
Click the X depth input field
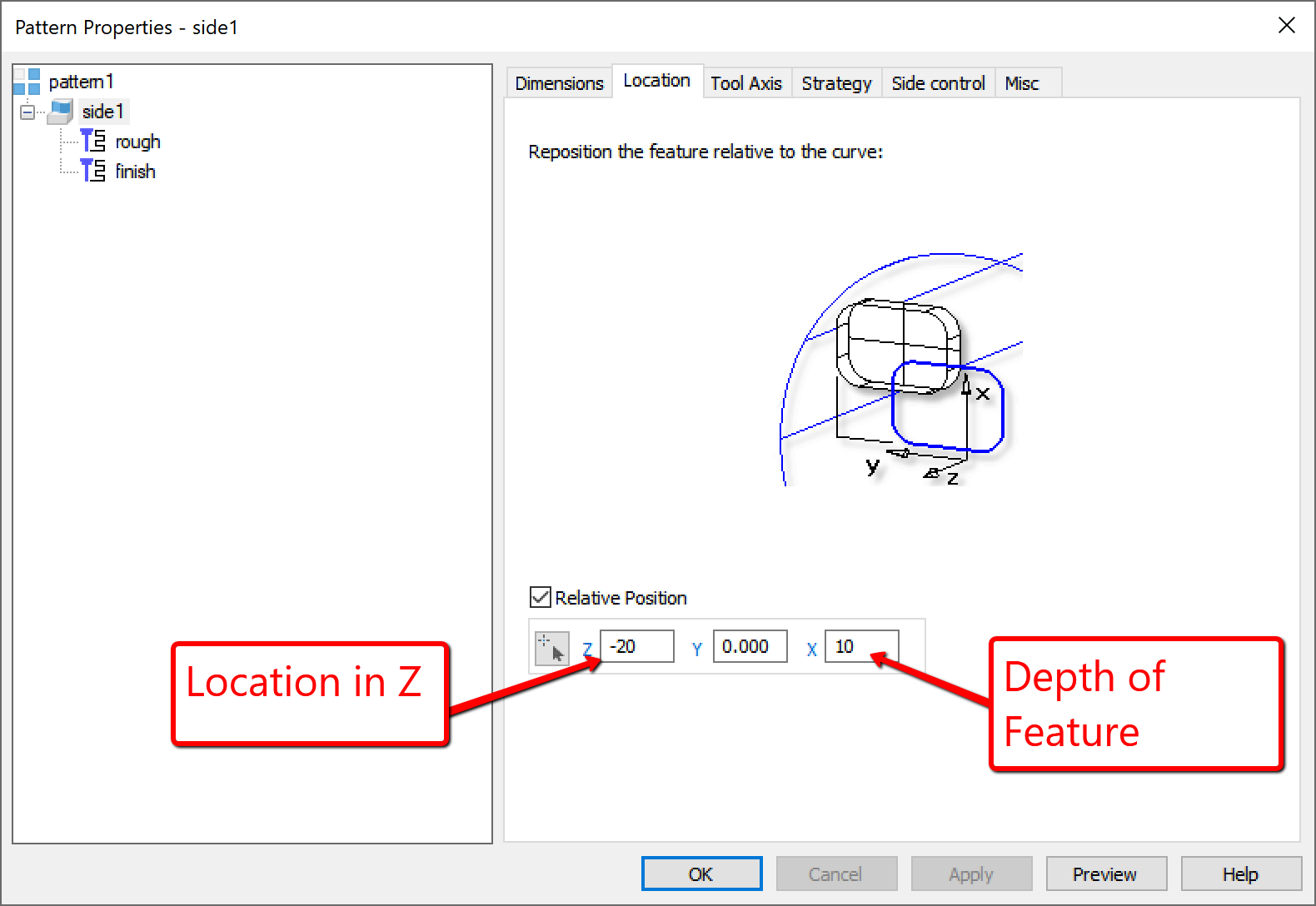coord(862,646)
